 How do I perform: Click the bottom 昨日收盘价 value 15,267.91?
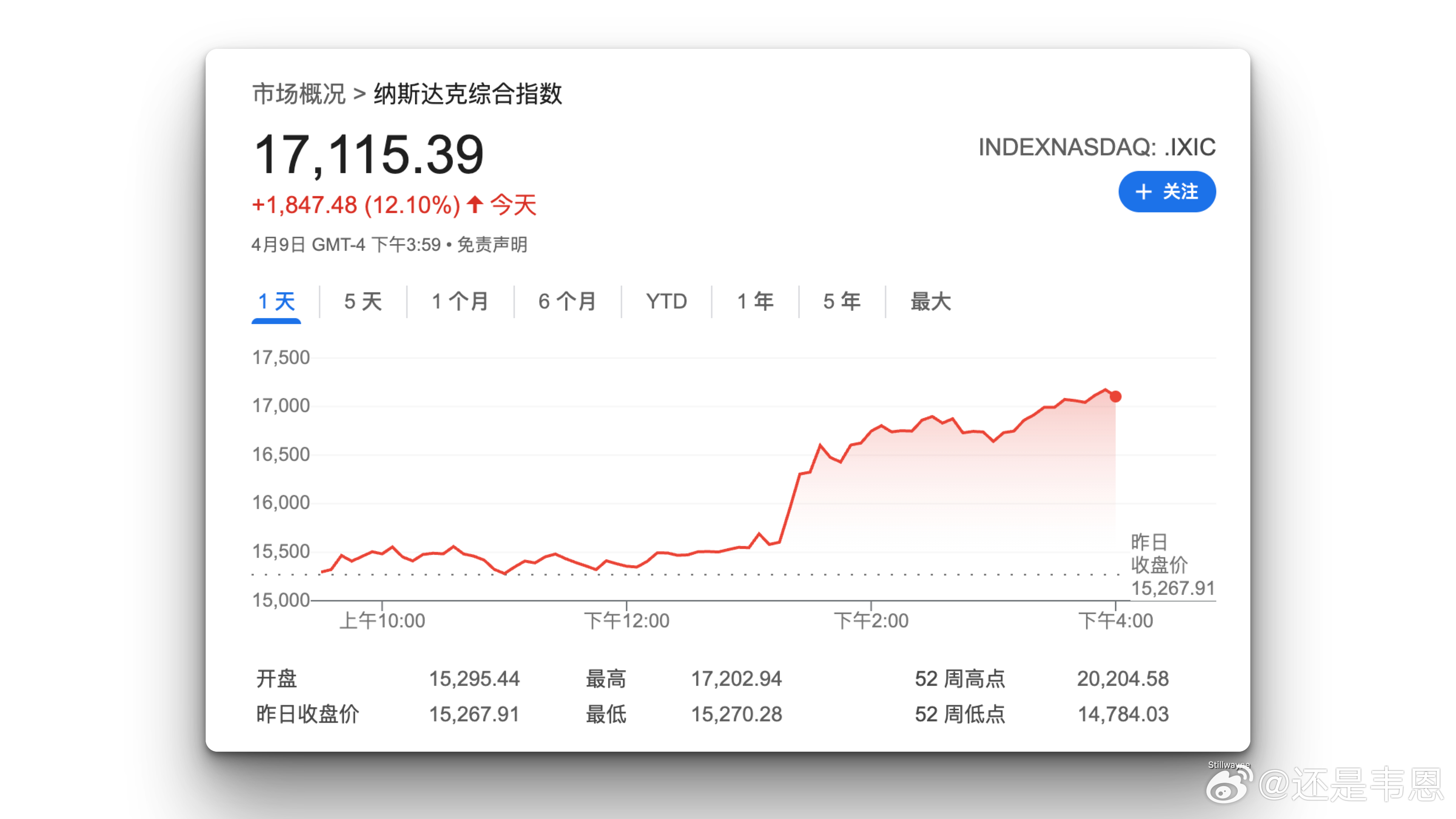tap(474, 714)
